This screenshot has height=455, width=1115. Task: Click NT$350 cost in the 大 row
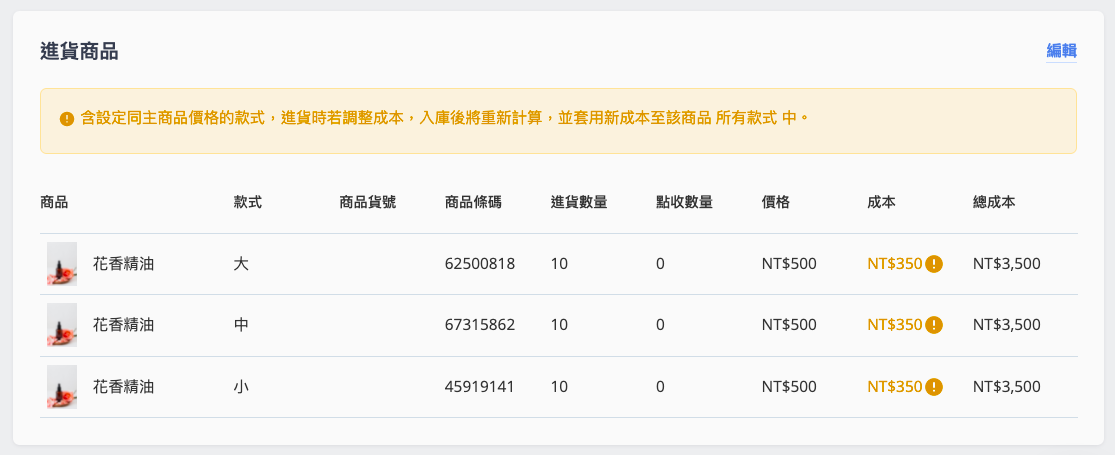click(x=895, y=264)
